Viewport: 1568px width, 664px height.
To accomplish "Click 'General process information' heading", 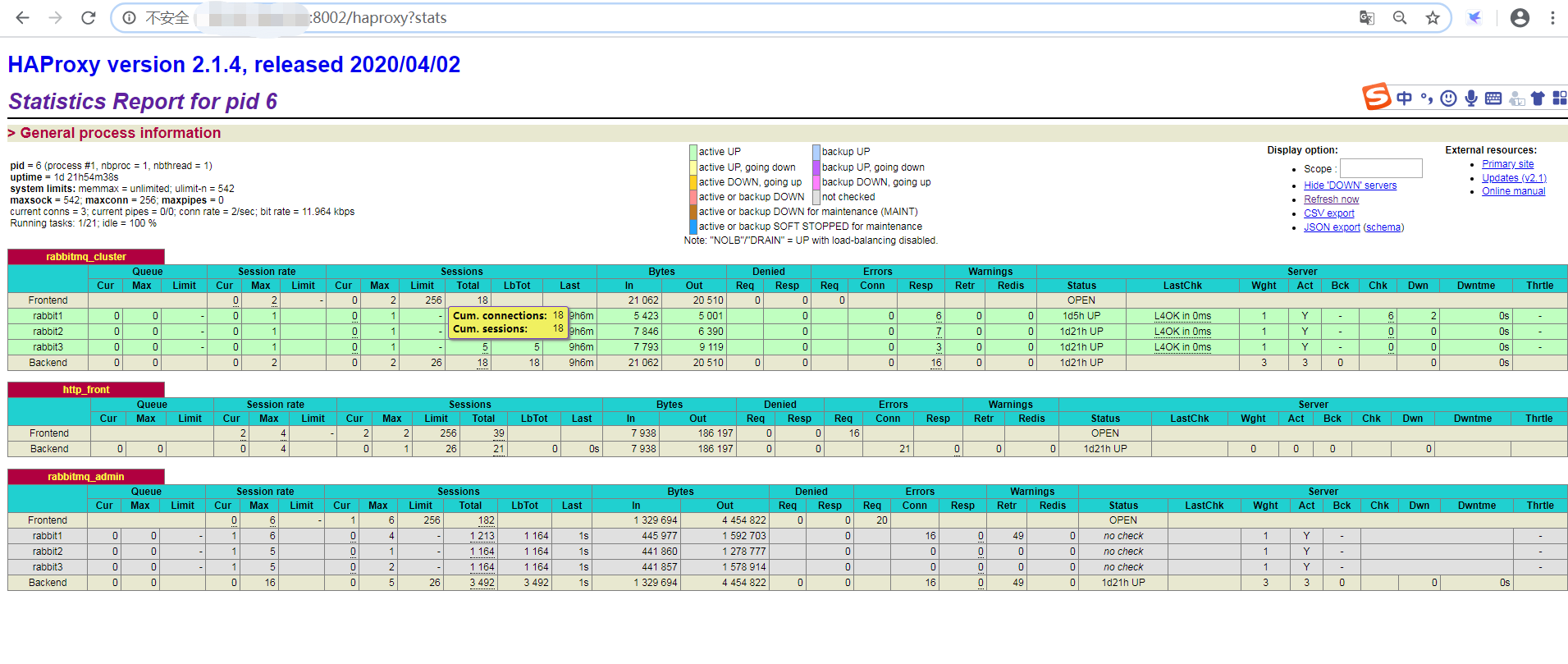I will pos(121,133).
